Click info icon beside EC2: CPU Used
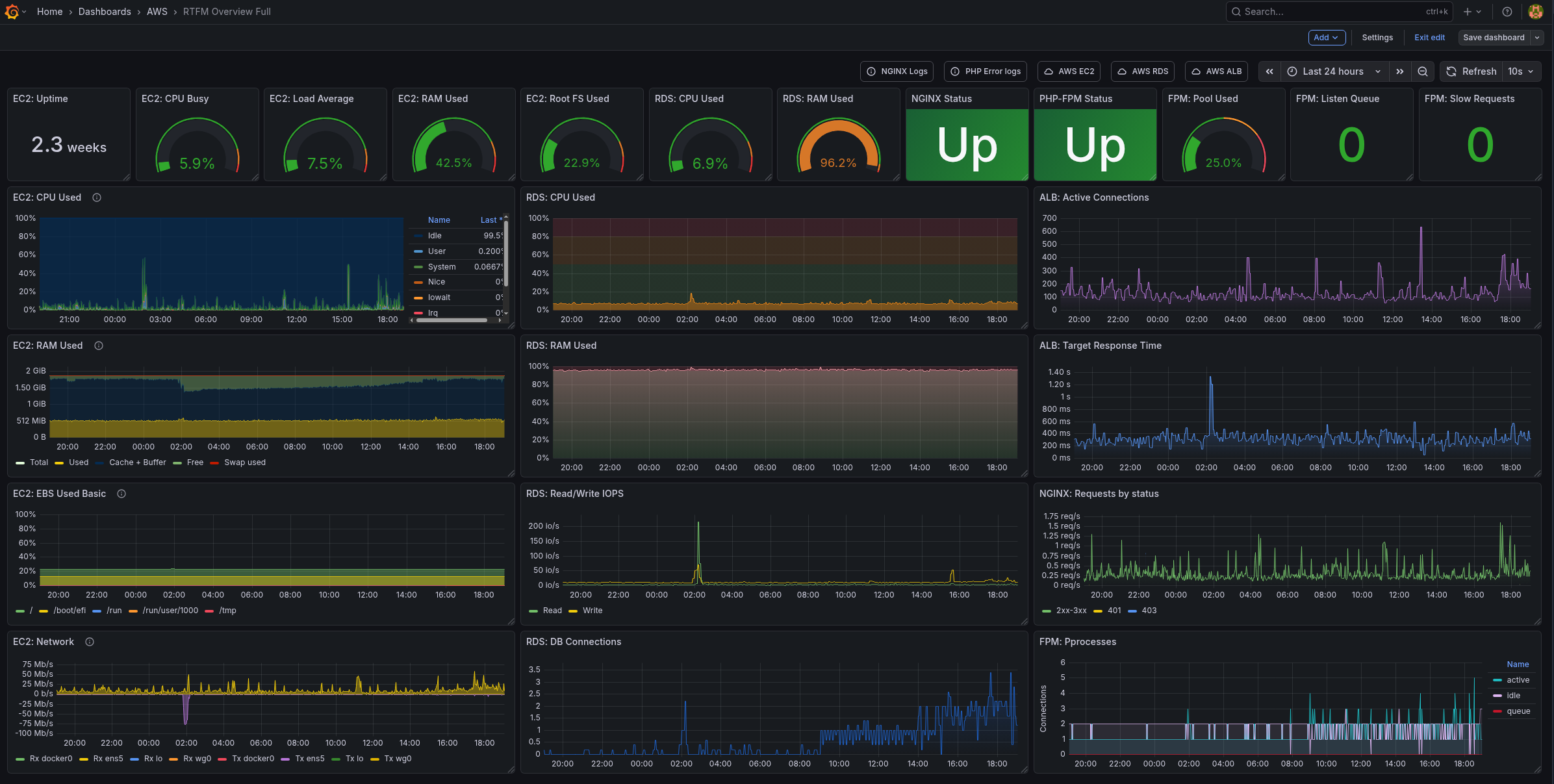 (97, 197)
